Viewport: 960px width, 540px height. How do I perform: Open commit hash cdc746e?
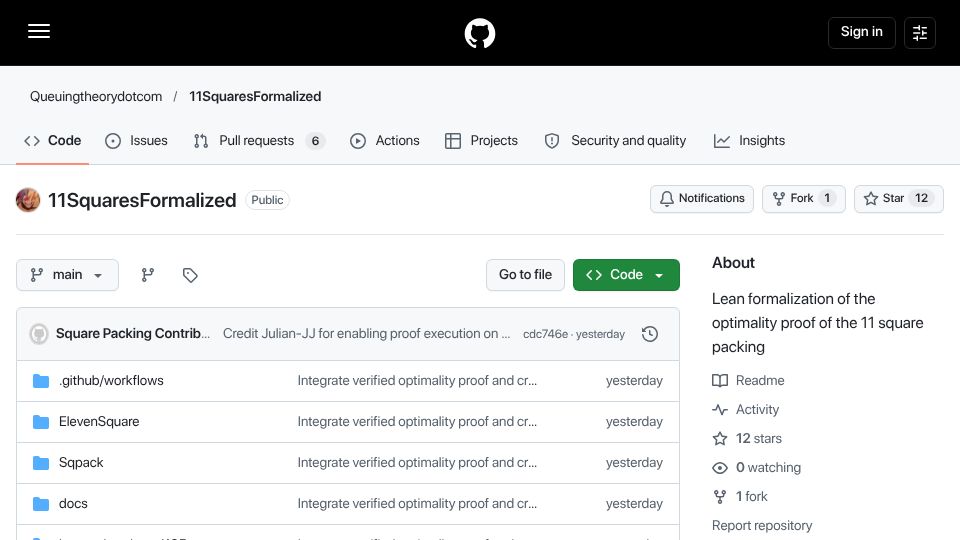545,334
